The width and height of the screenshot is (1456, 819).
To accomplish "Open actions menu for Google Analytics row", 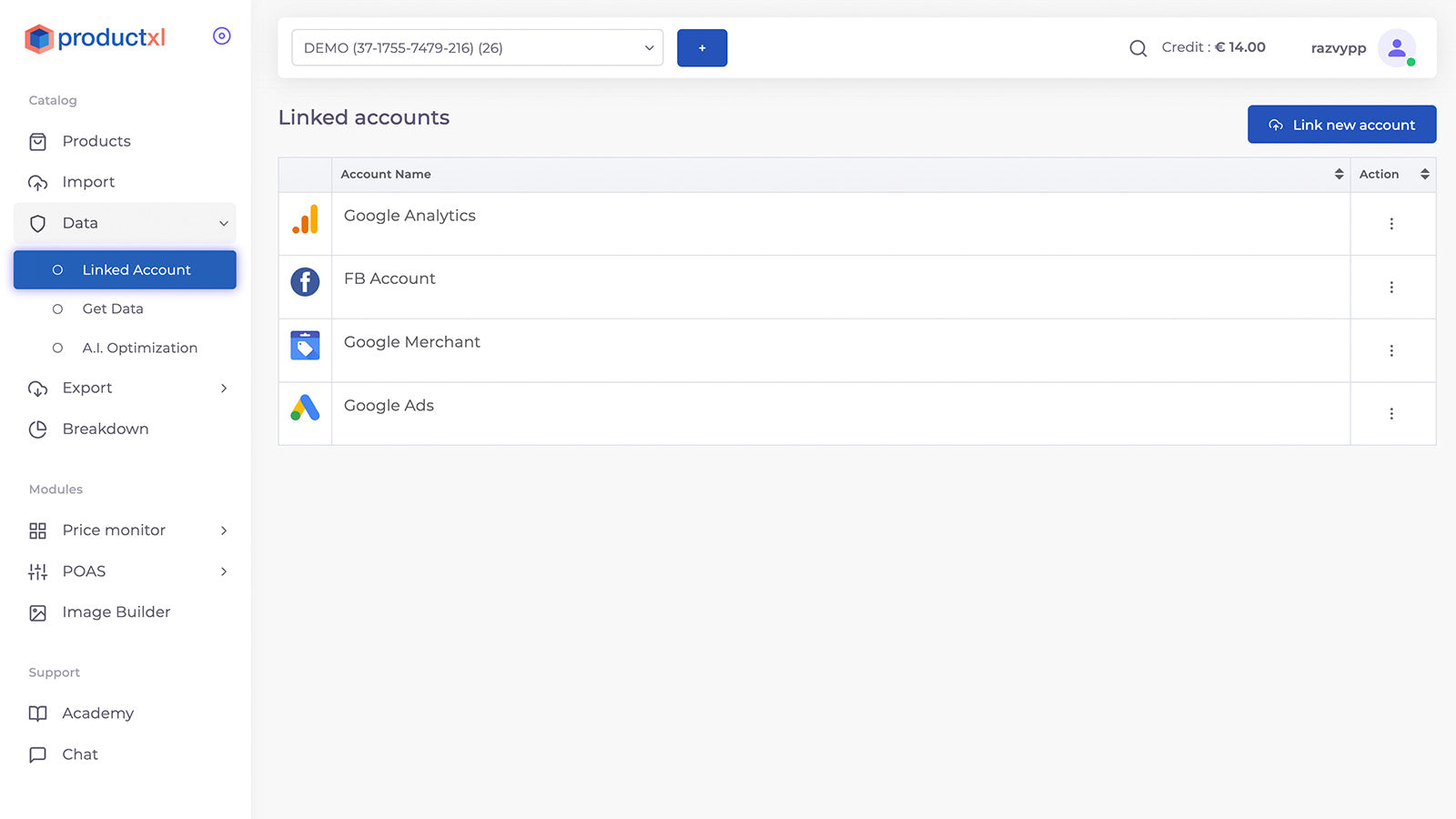I will (x=1391, y=224).
